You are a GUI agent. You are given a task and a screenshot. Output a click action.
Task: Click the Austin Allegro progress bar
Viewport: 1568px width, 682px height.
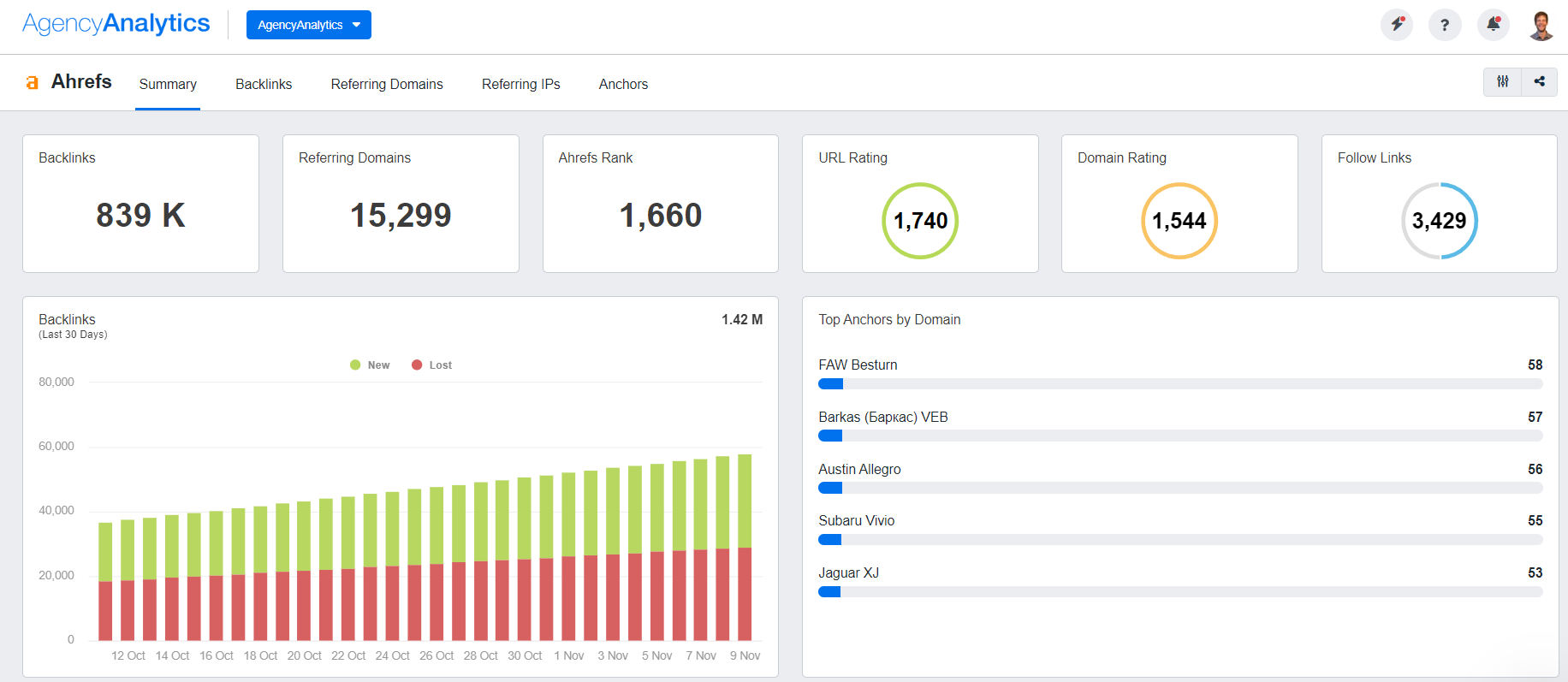pos(1180,488)
